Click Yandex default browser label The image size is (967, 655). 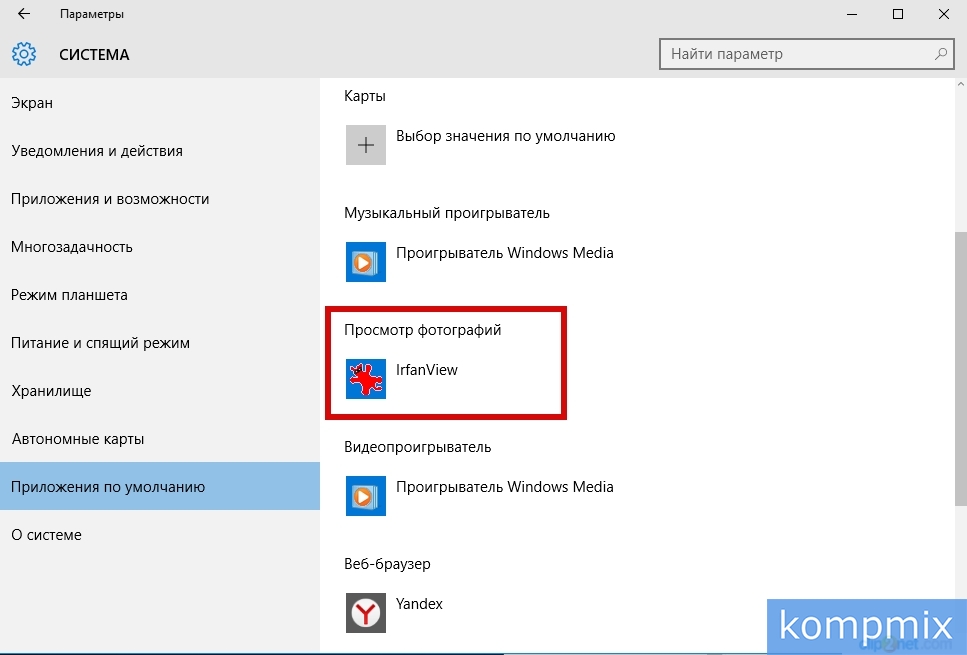pyautogui.click(x=419, y=604)
